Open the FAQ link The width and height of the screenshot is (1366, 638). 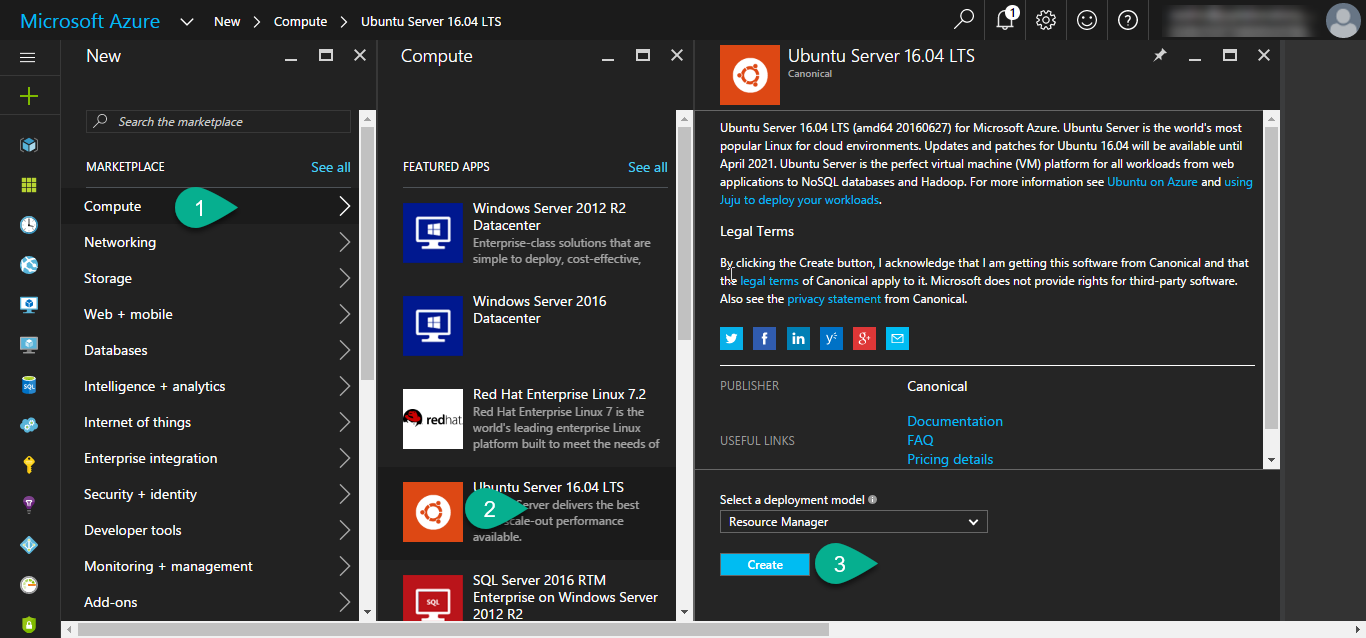tap(920, 440)
